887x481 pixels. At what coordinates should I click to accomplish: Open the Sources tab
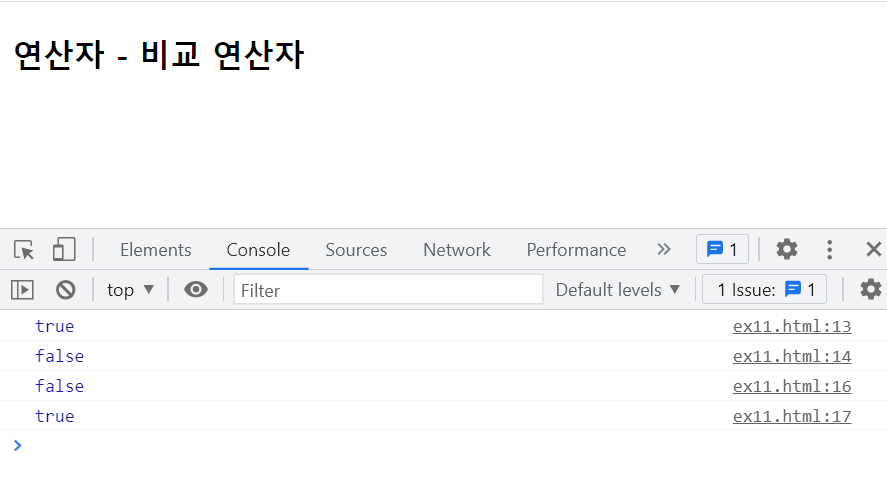(356, 250)
